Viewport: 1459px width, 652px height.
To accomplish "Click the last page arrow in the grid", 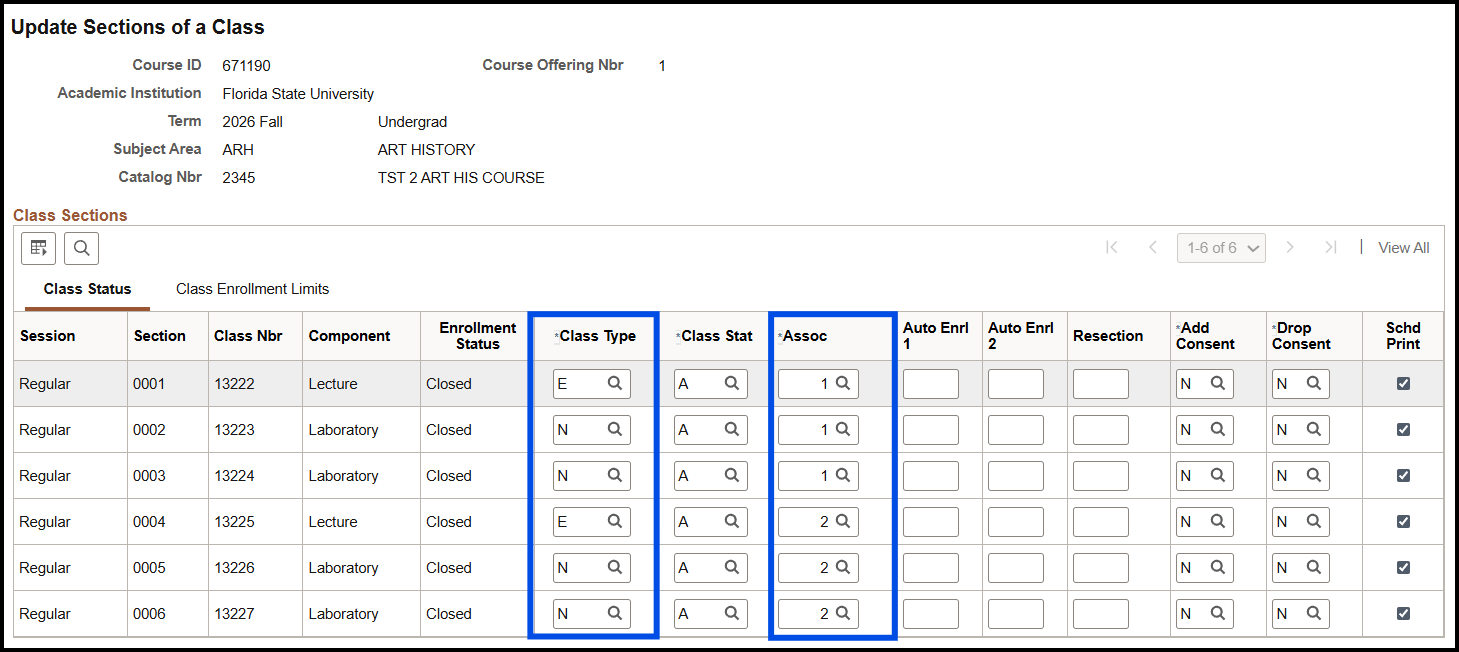I will click(1331, 247).
